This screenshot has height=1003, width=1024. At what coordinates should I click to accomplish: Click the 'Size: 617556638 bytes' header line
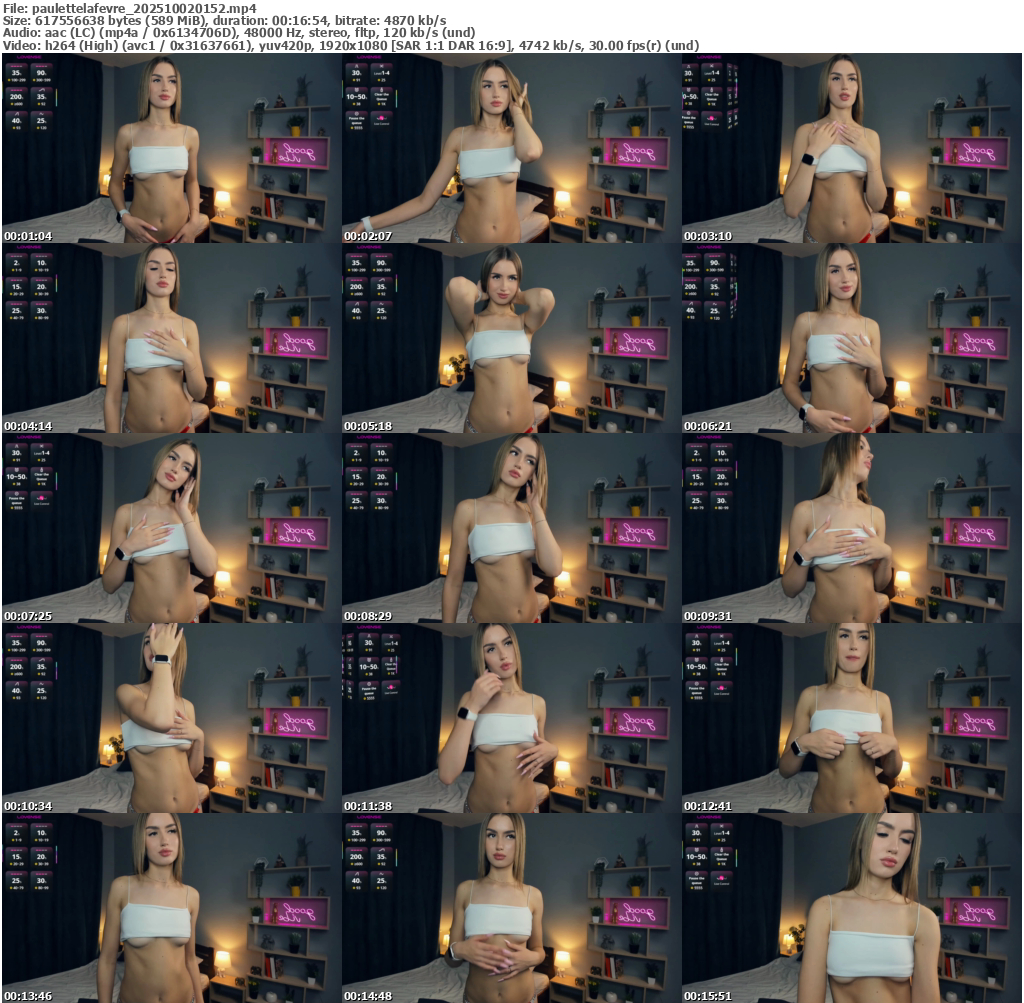click(224, 21)
